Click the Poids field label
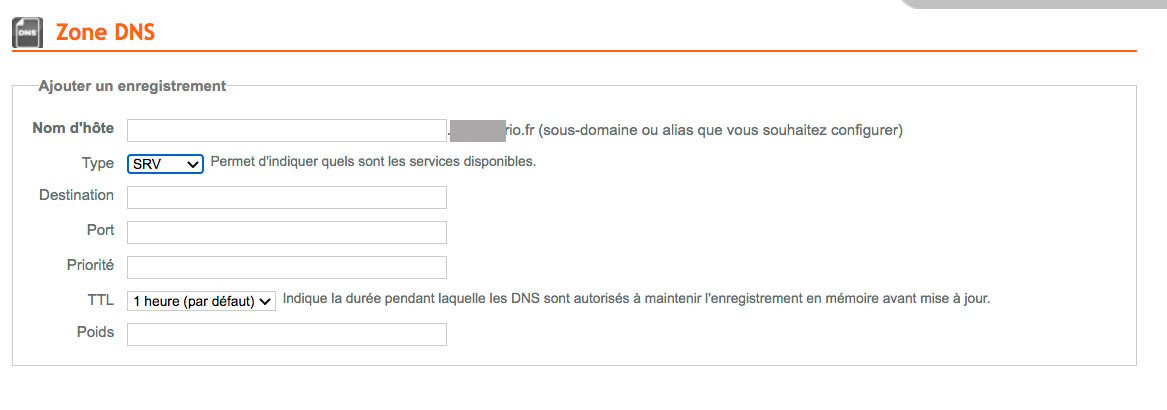The width and height of the screenshot is (1167, 410). coord(95,332)
